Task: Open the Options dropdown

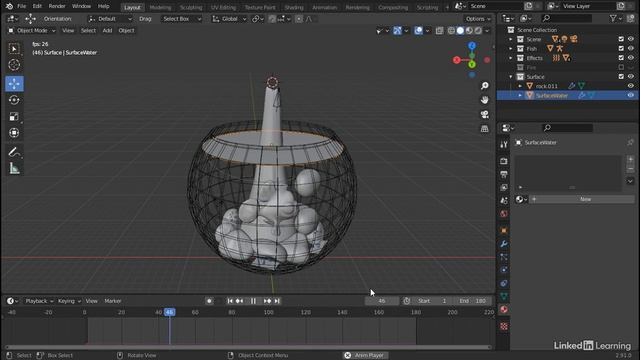Action: pos(478,19)
